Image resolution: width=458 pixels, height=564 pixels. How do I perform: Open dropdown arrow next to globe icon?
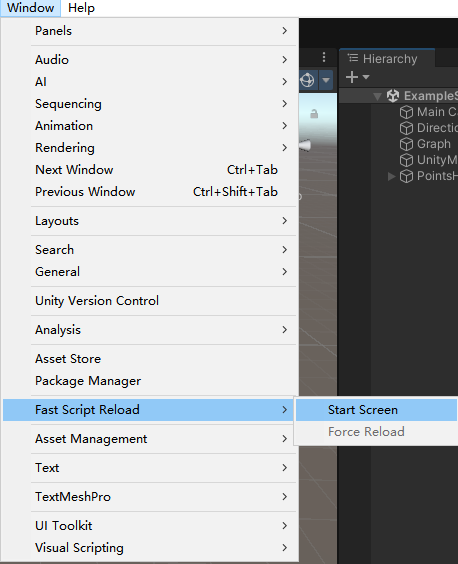[x=326, y=80]
